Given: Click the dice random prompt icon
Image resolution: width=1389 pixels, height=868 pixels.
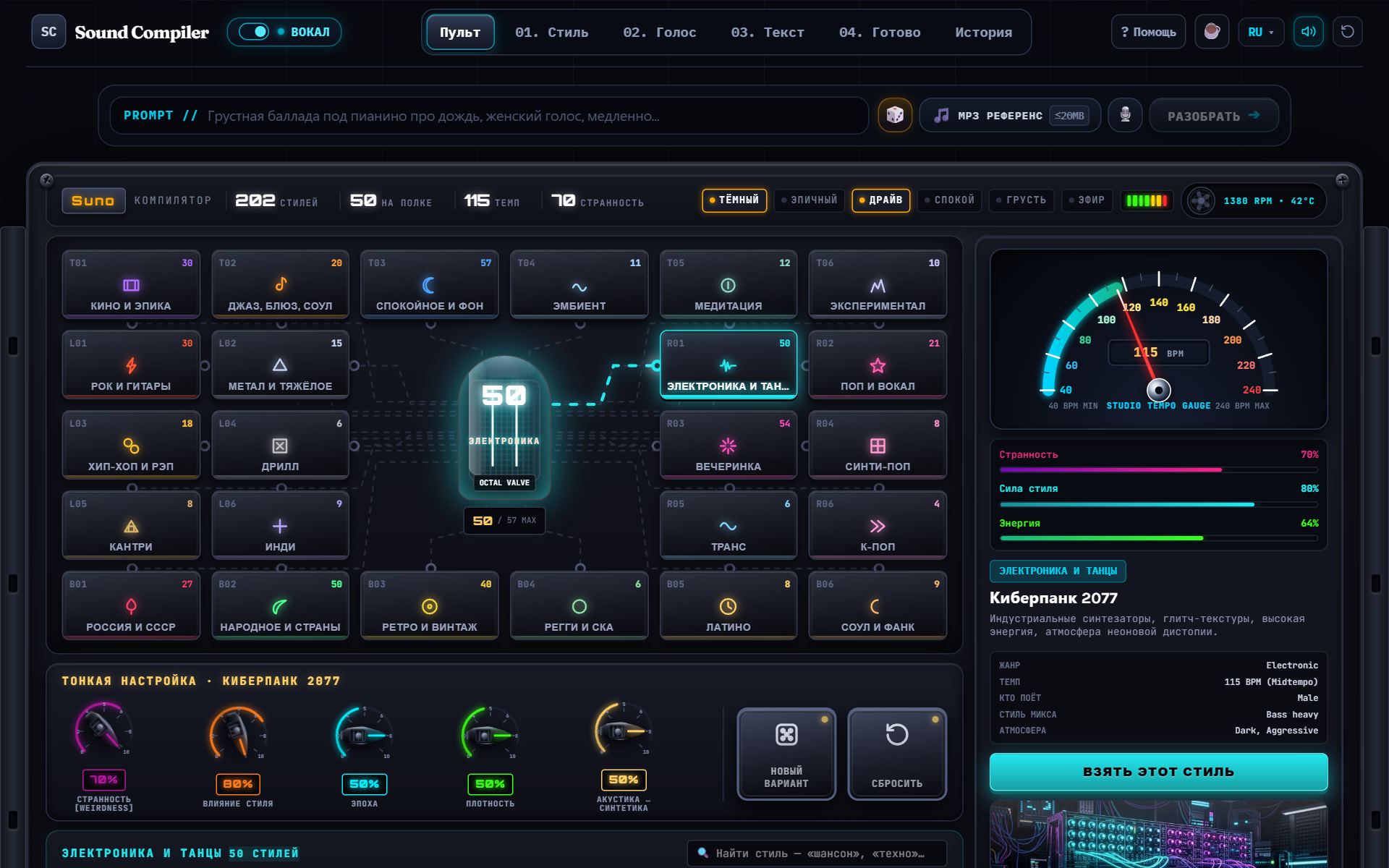Looking at the screenshot, I should 895,116.
